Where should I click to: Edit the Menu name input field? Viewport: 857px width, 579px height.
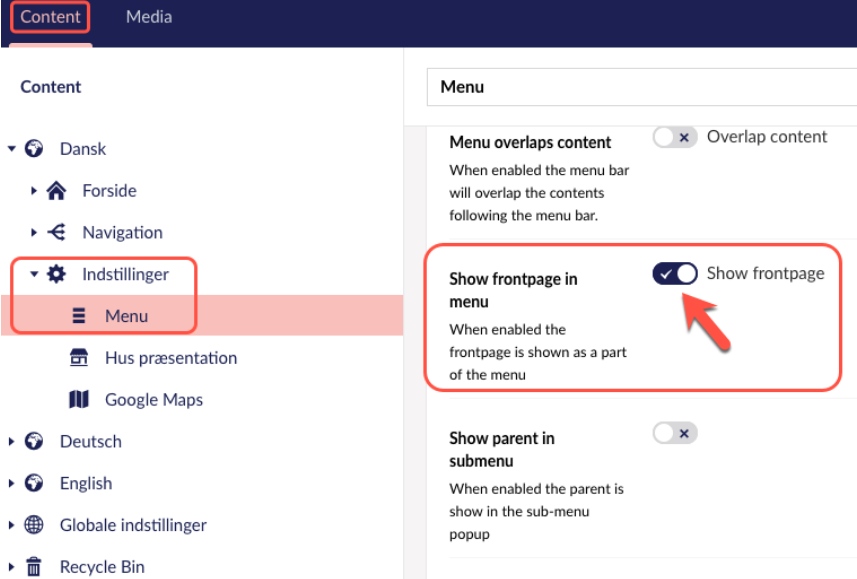[x=642, y=87]
